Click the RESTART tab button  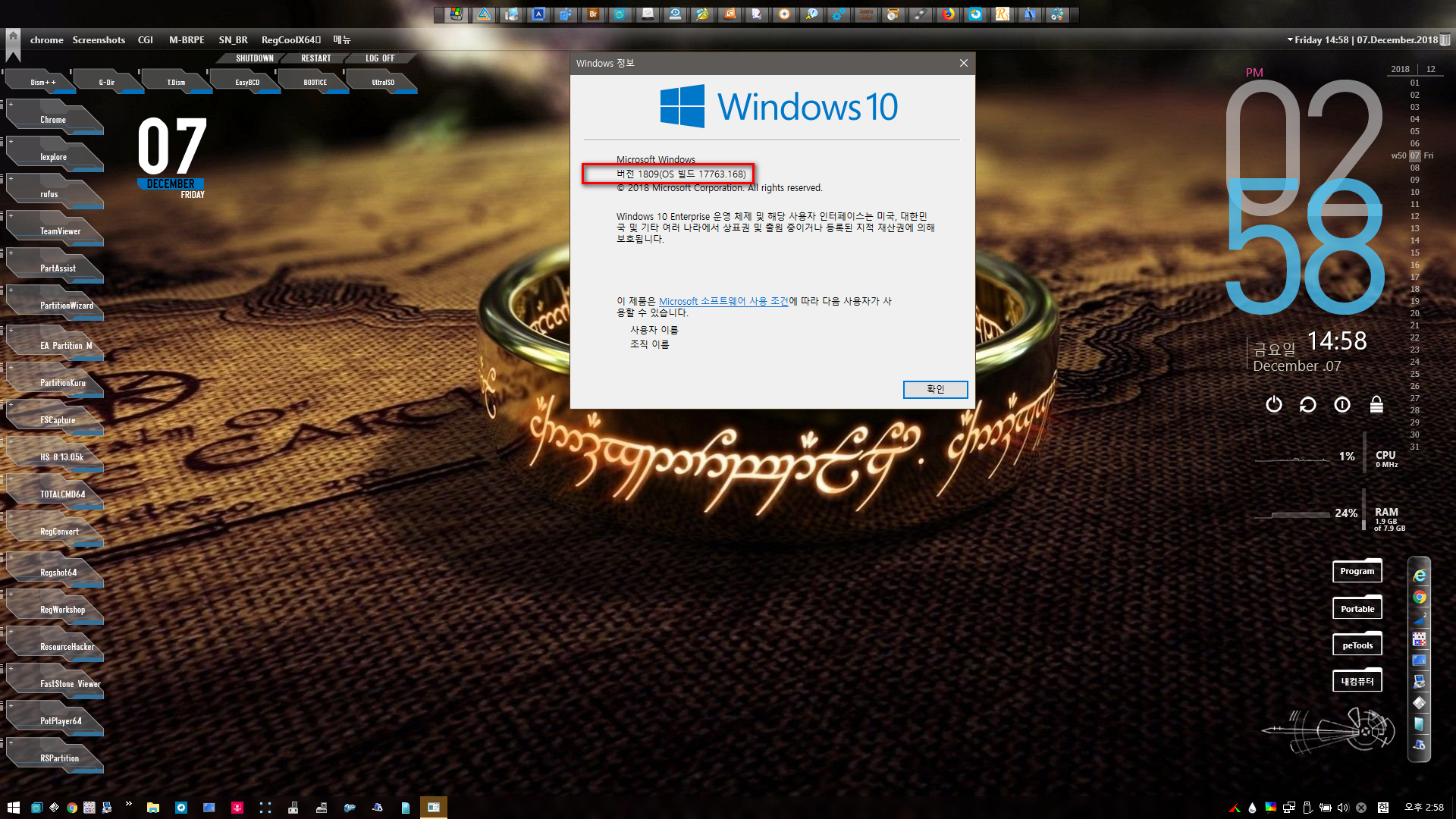315,58
